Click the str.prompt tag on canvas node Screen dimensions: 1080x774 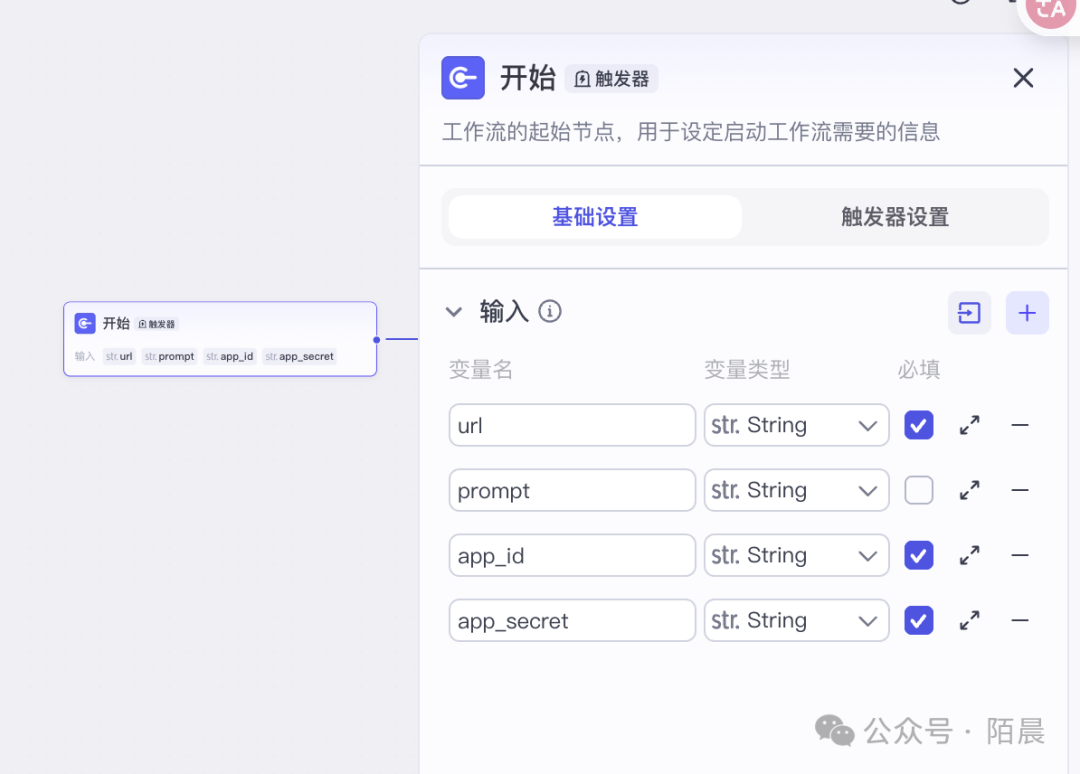click(x=169, y=356)
